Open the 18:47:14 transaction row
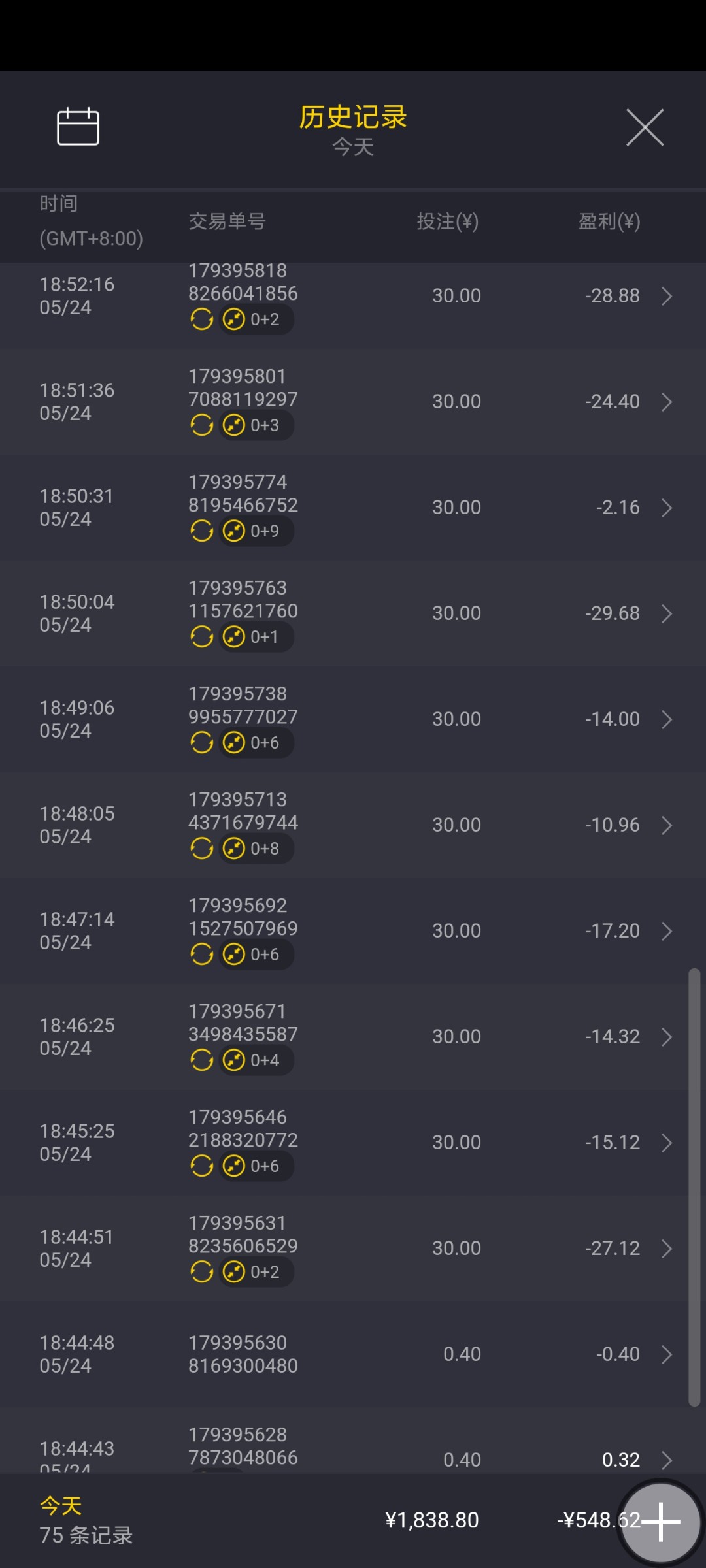 [353, 930]
